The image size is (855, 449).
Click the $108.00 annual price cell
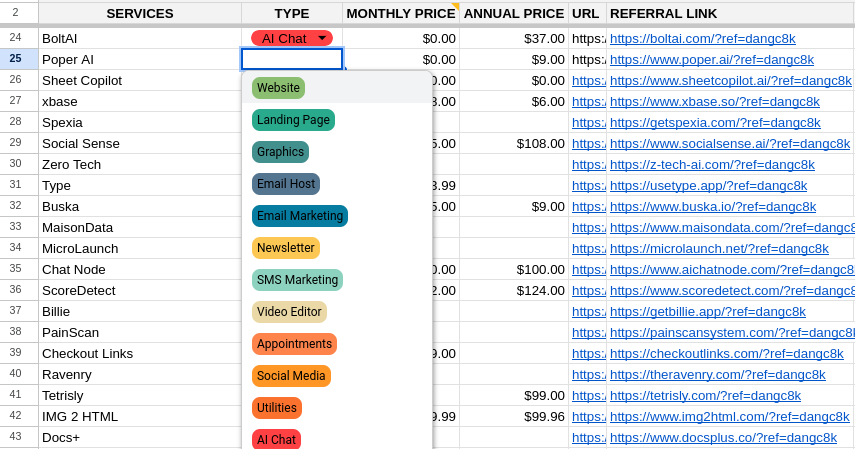click(514, 143)
